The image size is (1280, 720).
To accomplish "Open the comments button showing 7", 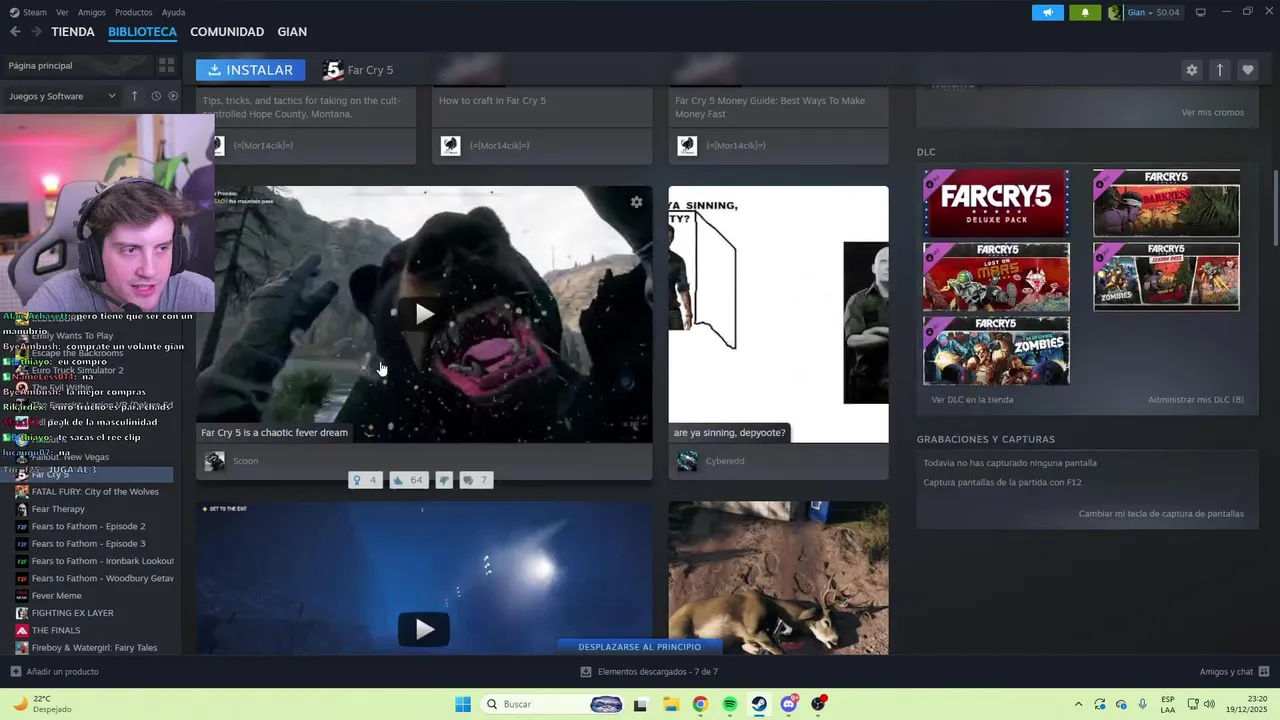I will [475, 480].
